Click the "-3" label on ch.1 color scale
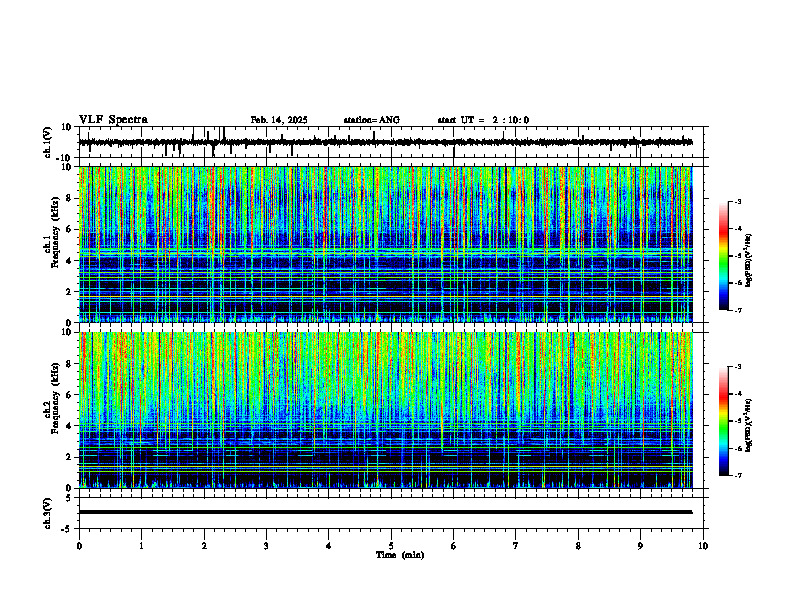 click(x=738, y=201)
